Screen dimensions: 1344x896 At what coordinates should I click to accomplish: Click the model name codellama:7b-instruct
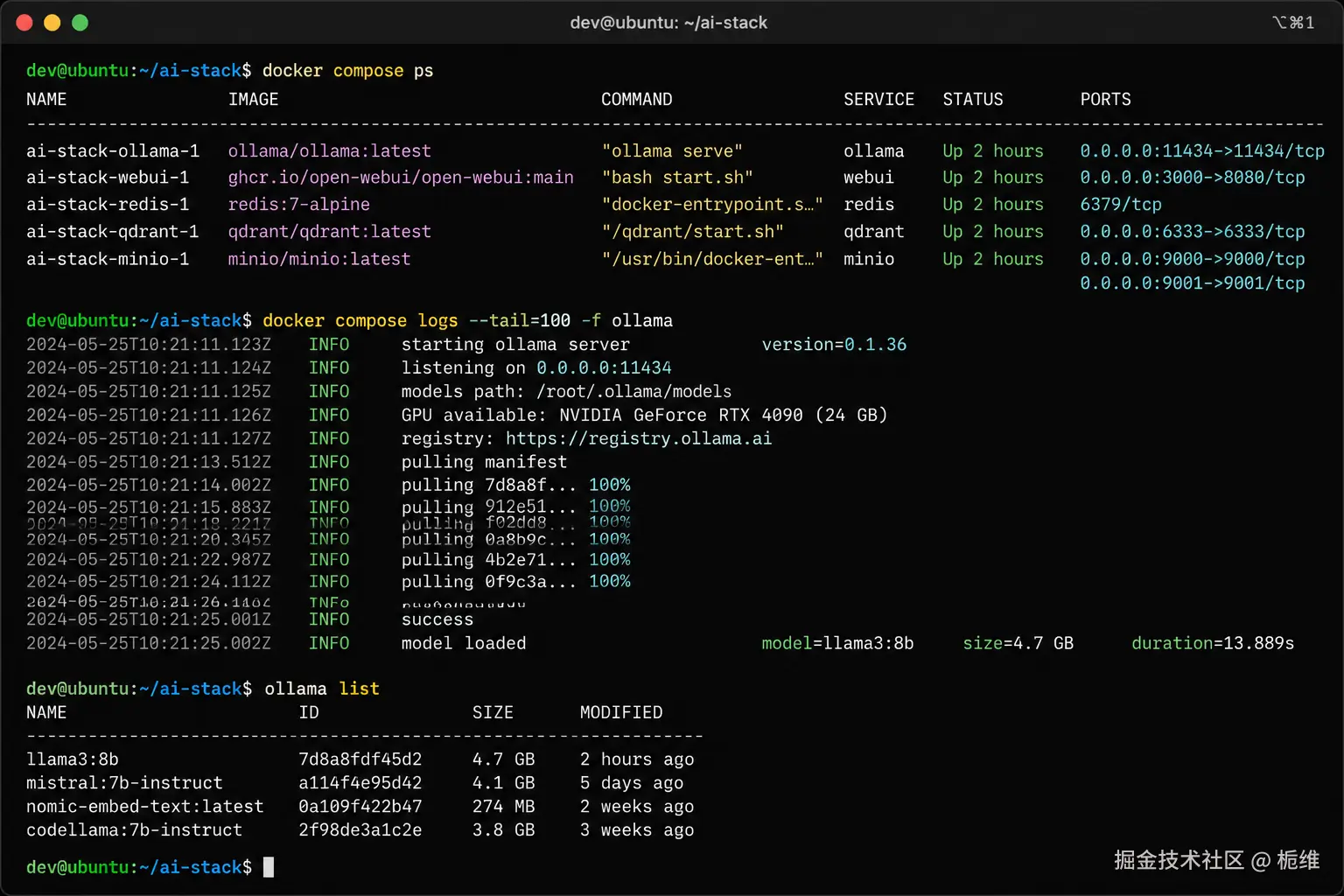tap(134, 830)
